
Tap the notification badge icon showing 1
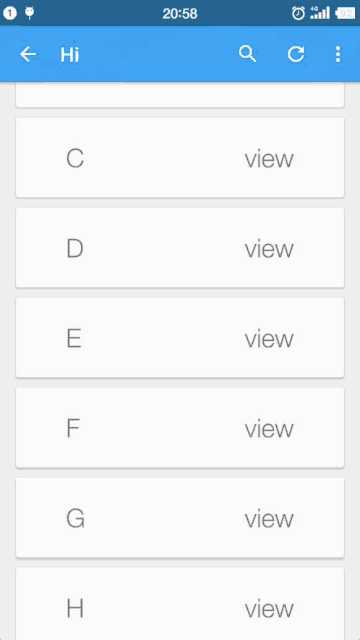[9, 13]
